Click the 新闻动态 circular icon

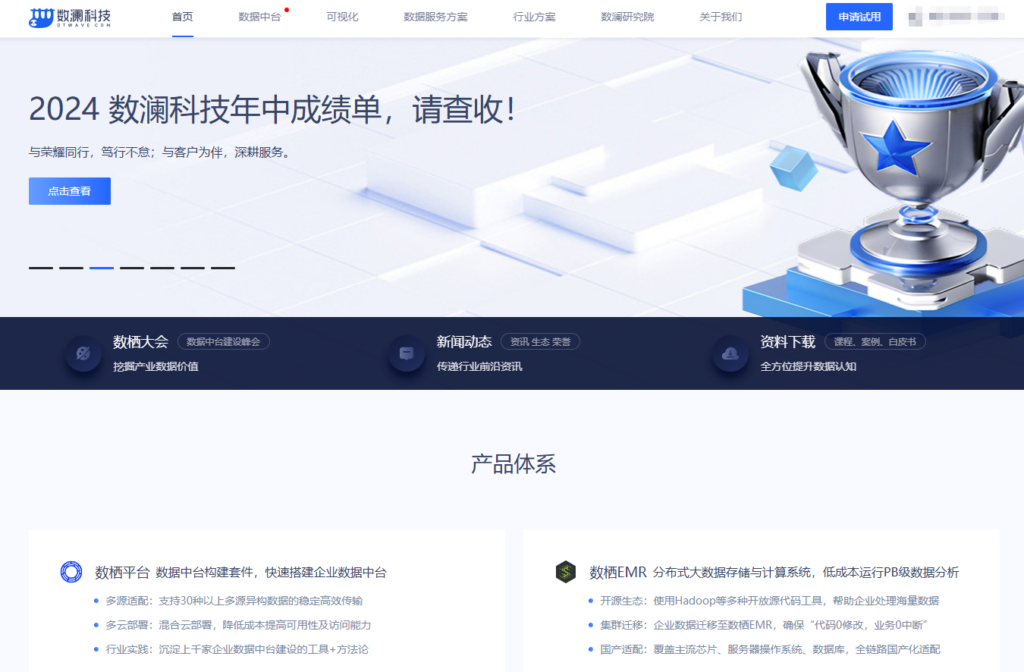[406, 353]
